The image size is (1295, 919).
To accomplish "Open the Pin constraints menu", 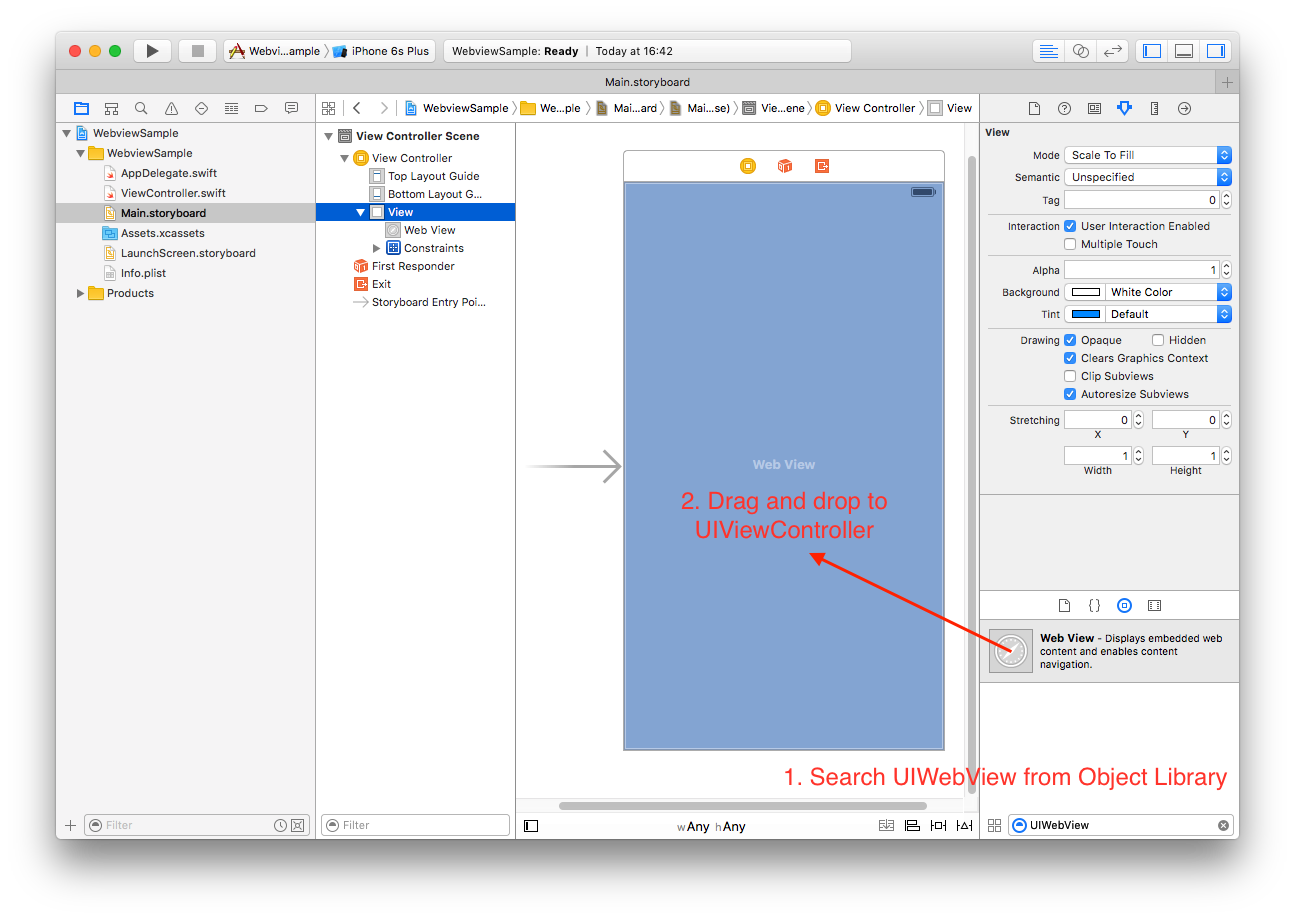I will click(x=938, y=826).
